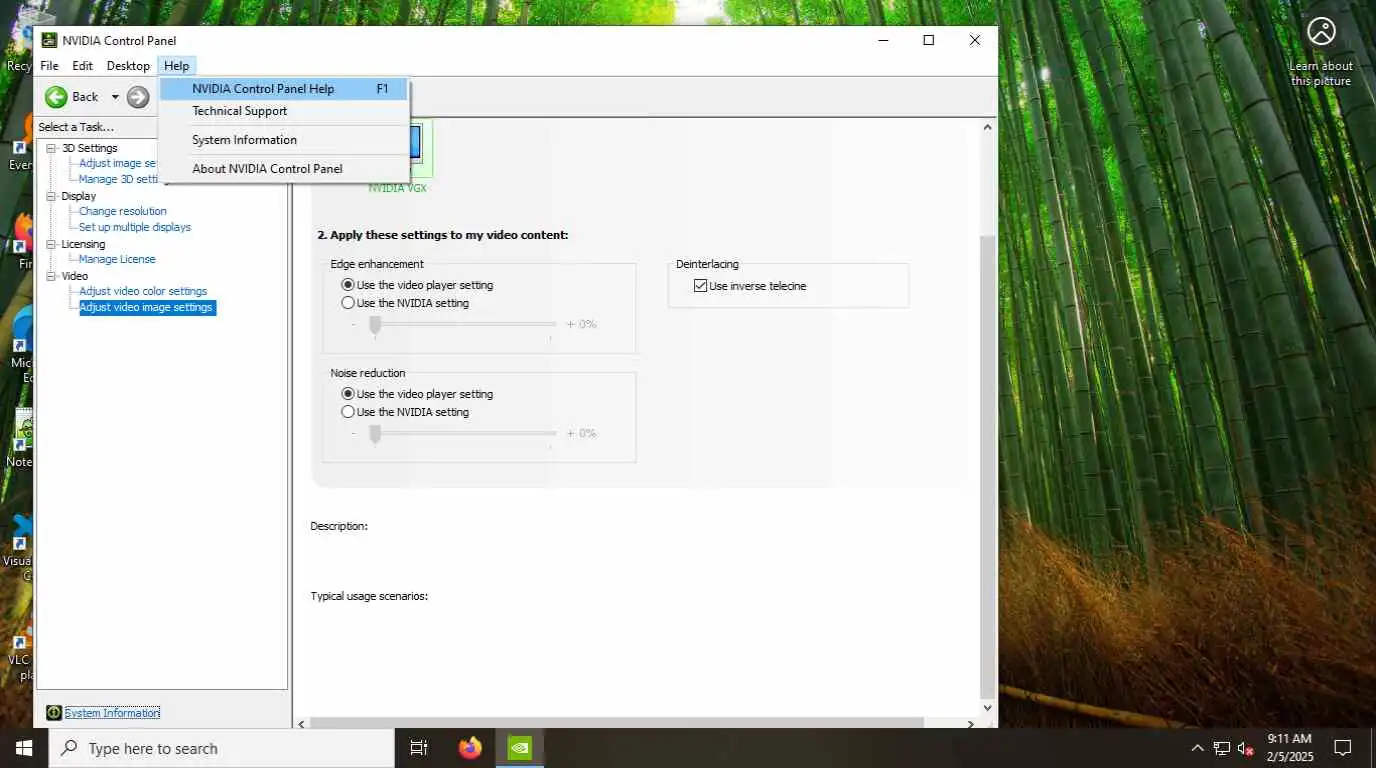Click the green Back arrow icon
Image resolution: width=1376 pixels, height=768 pixels.
pos(56,97)
